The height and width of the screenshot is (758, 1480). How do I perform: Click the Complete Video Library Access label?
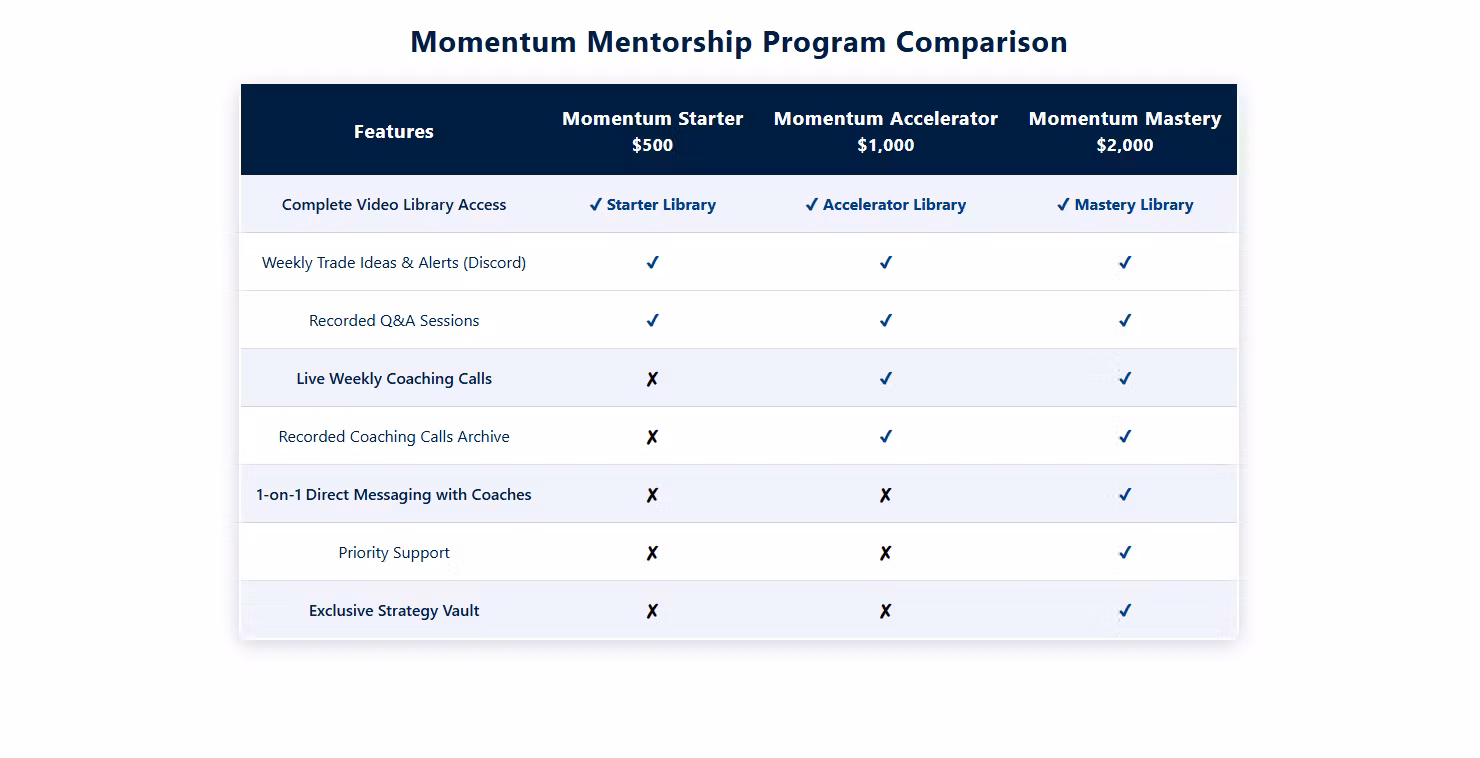(x=394, y=205)
